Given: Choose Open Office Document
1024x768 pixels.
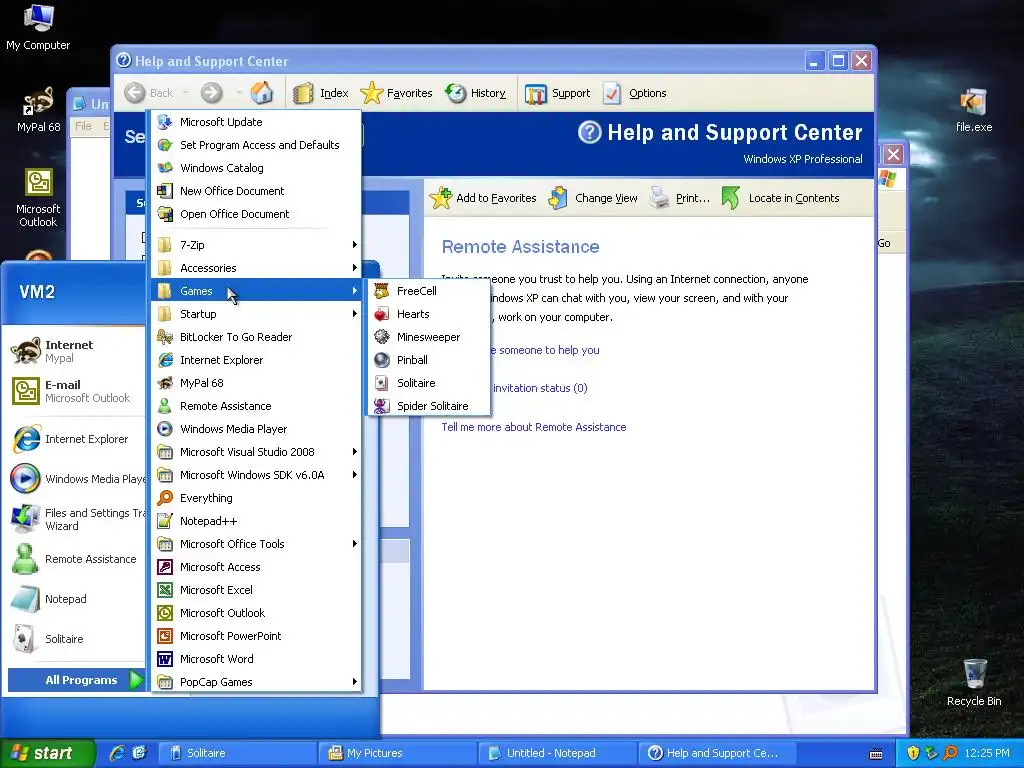Looking at the screenshot, I should (257, 214).
